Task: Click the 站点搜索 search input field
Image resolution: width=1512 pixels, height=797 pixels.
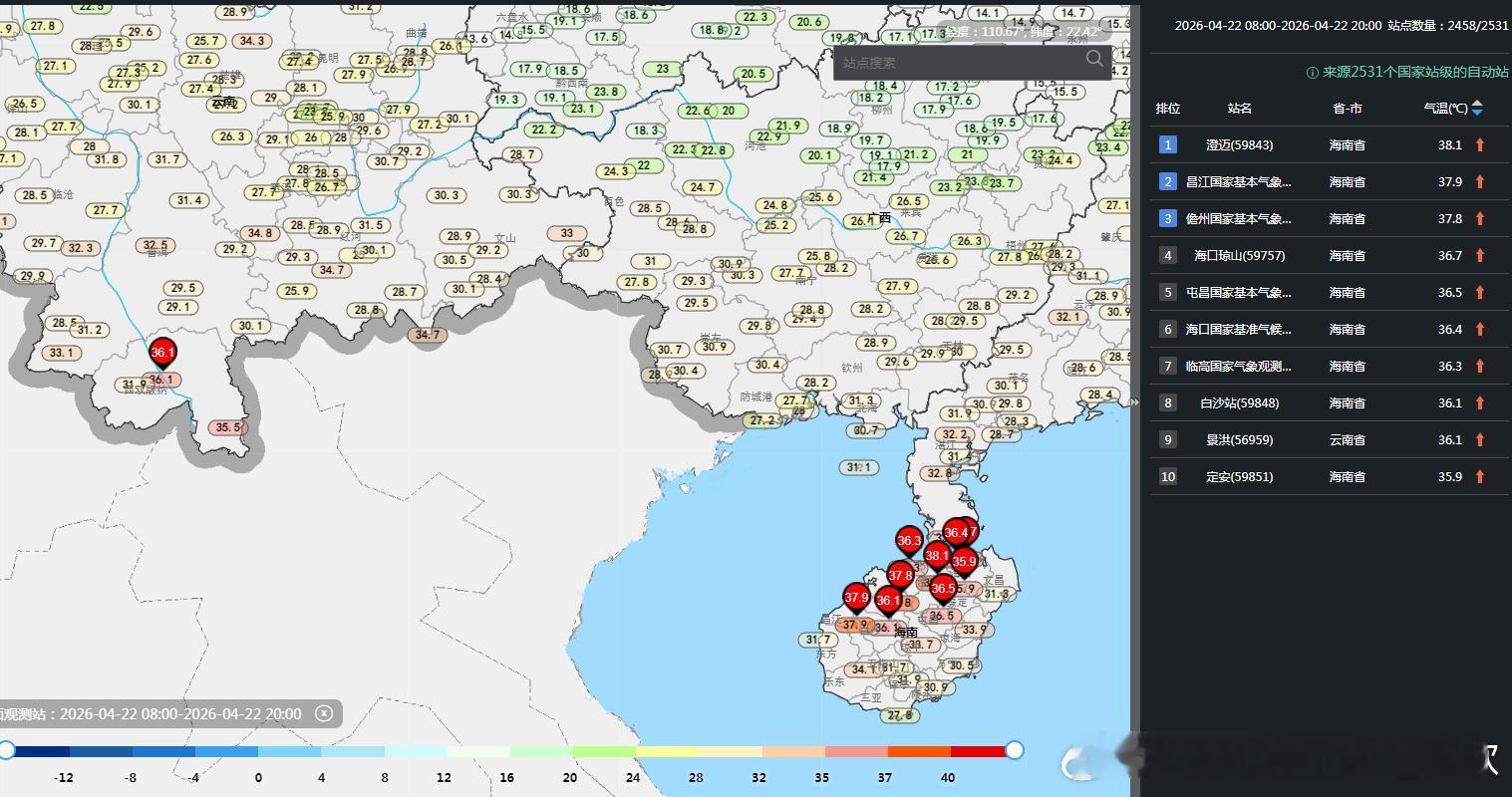Action: point(957,63)
